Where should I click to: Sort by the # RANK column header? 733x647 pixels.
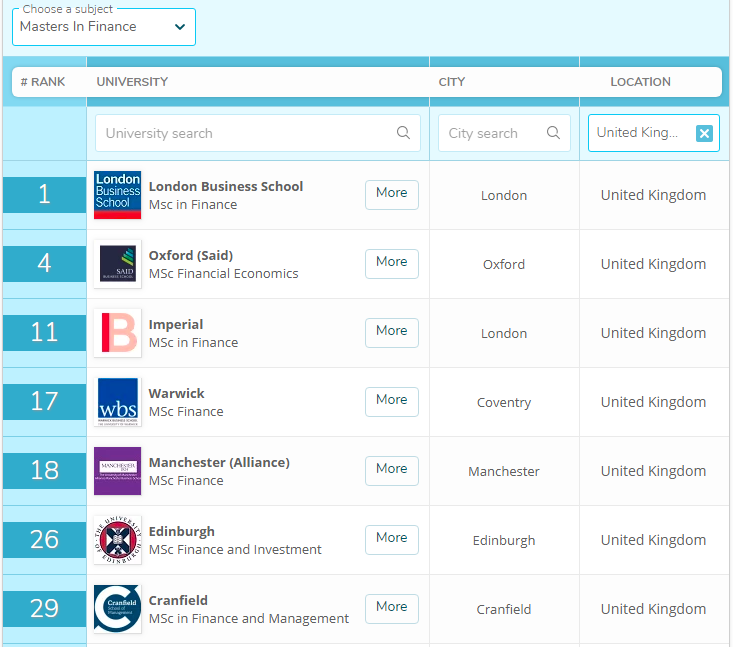[43, 82]
